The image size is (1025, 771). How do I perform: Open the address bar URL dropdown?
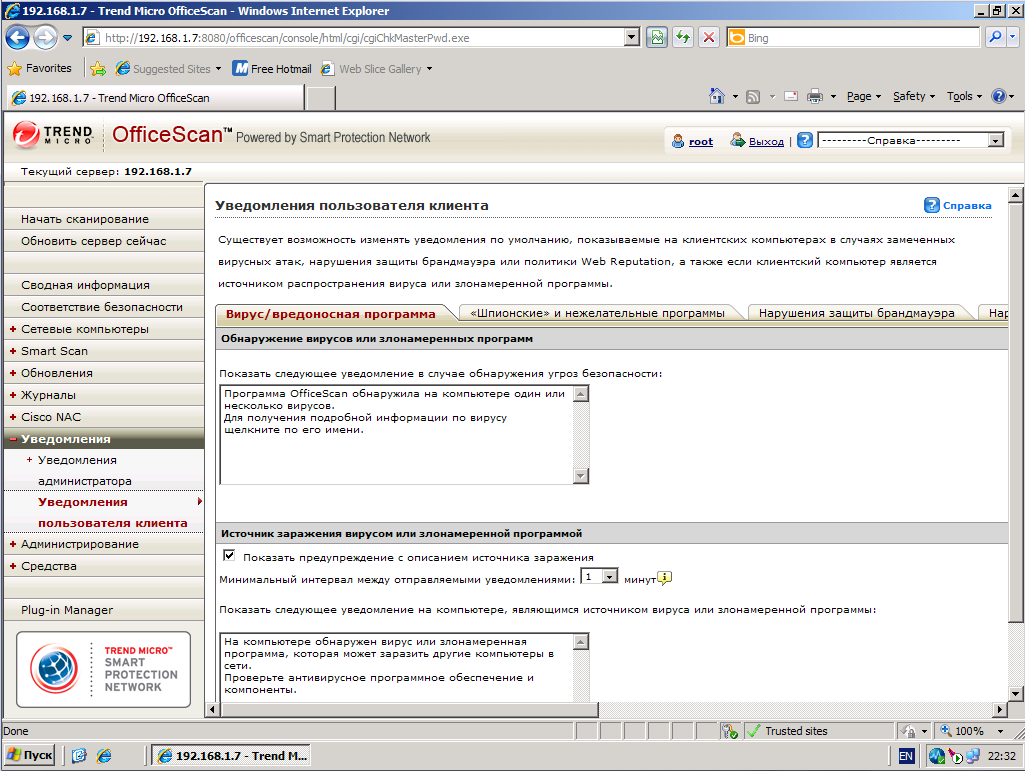(631, 38)
